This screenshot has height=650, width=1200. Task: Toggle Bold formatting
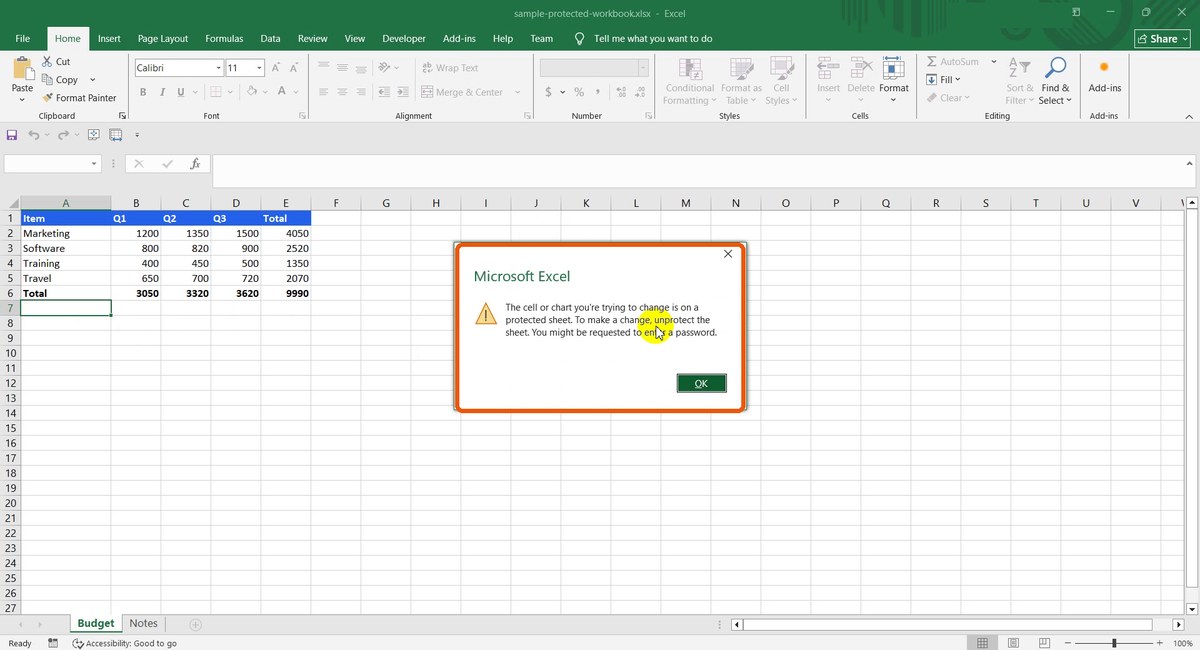tap(143, 92)
